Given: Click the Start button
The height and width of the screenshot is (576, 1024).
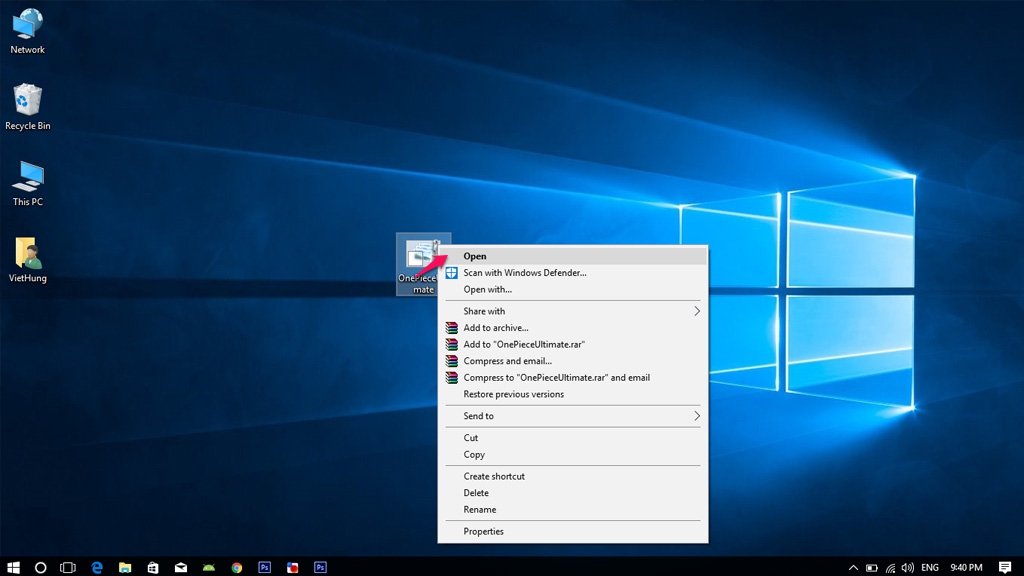Looking at the screenshot, I should (x=14, y=567).
